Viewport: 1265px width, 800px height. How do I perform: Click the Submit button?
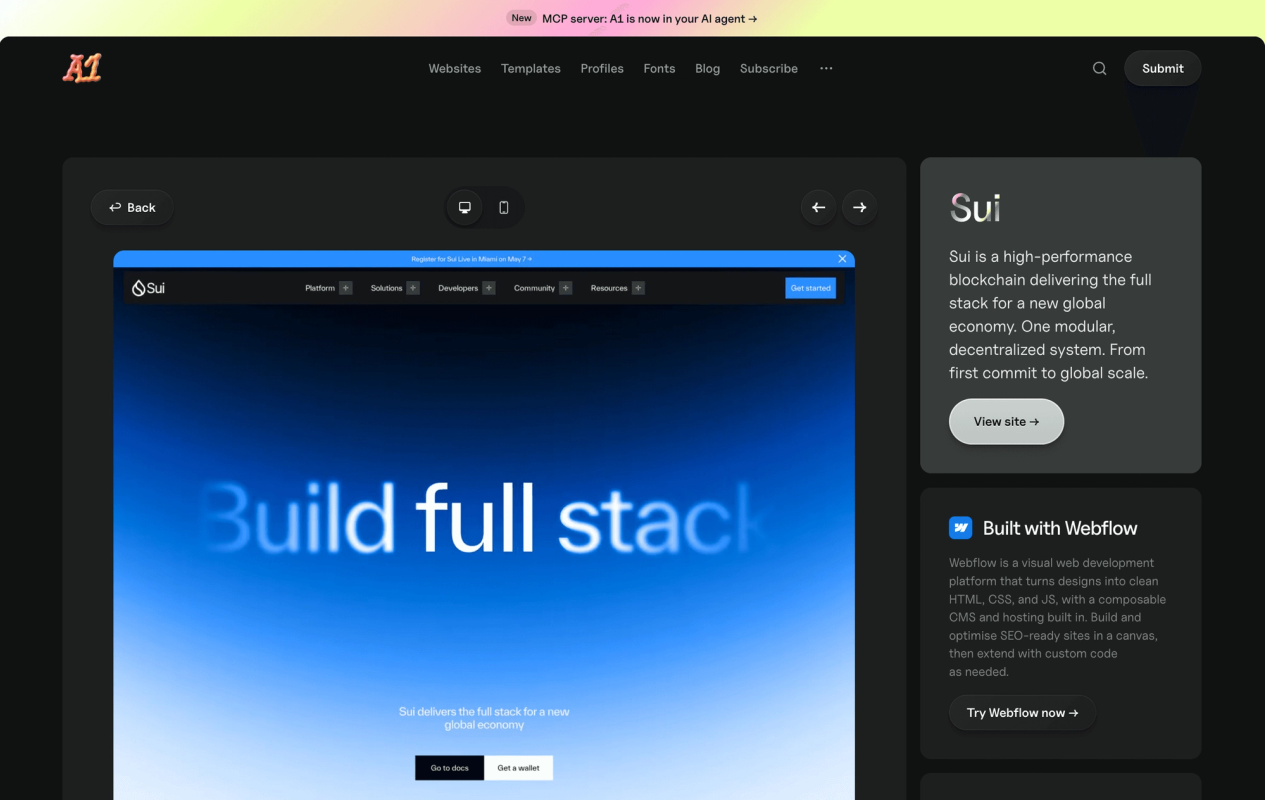(1163, 68)
